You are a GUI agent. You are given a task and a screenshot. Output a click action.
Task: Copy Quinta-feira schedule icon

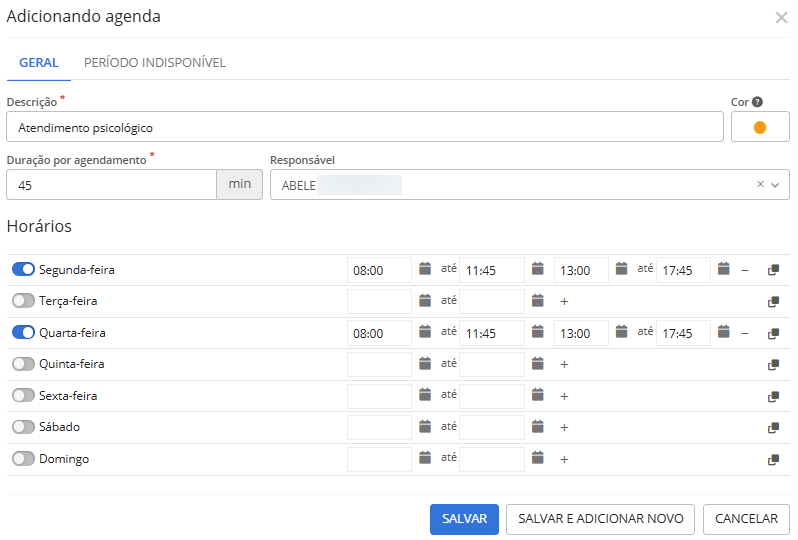click(773, 365)
